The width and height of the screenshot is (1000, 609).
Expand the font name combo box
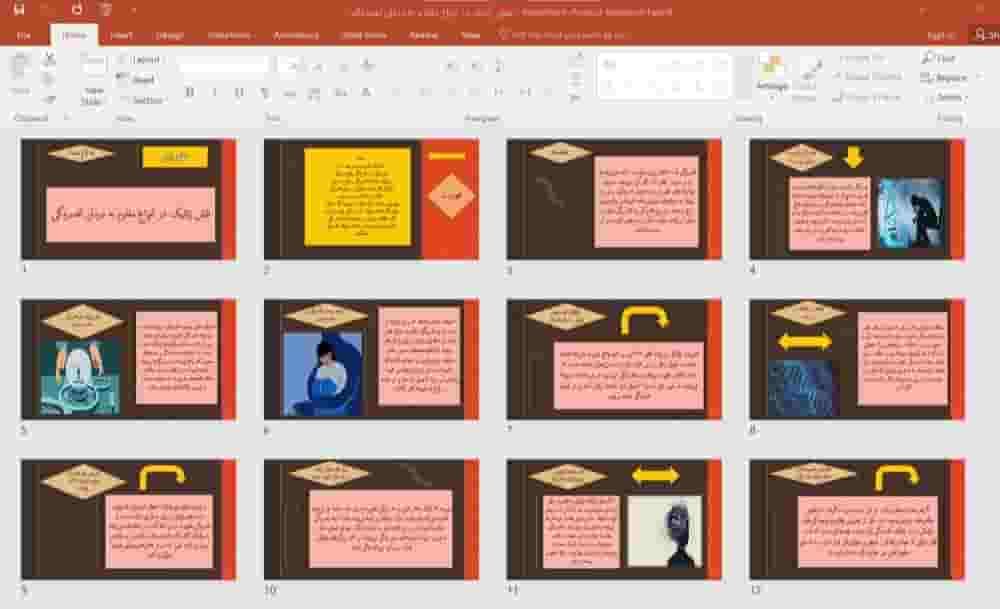point(223,65)
